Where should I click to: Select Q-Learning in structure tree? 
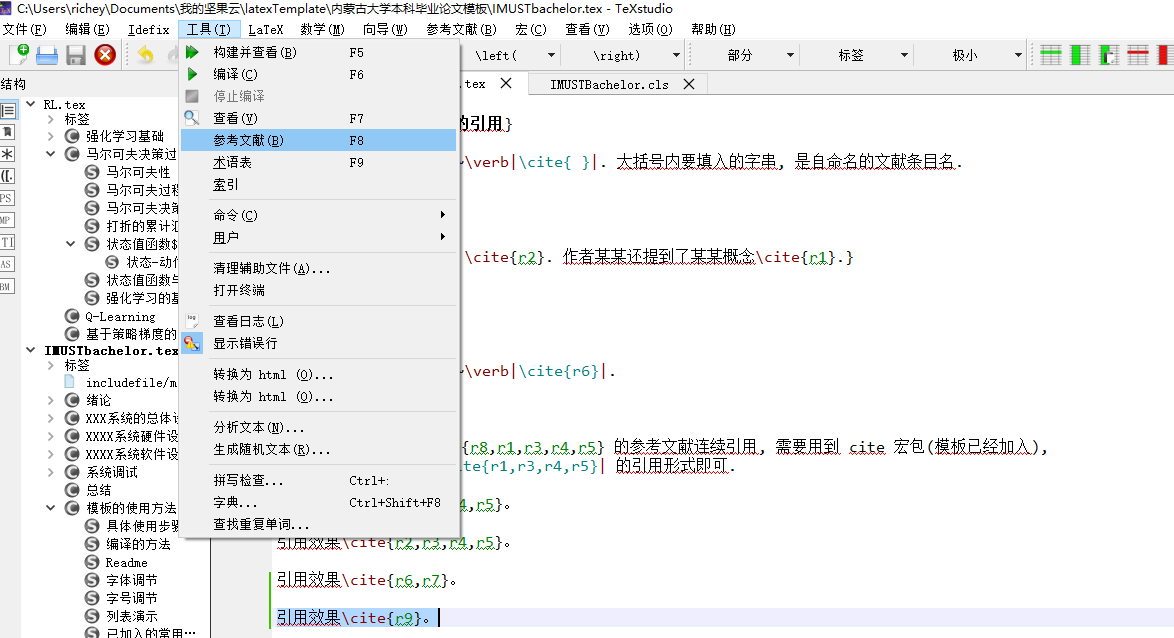pos(120,317)
